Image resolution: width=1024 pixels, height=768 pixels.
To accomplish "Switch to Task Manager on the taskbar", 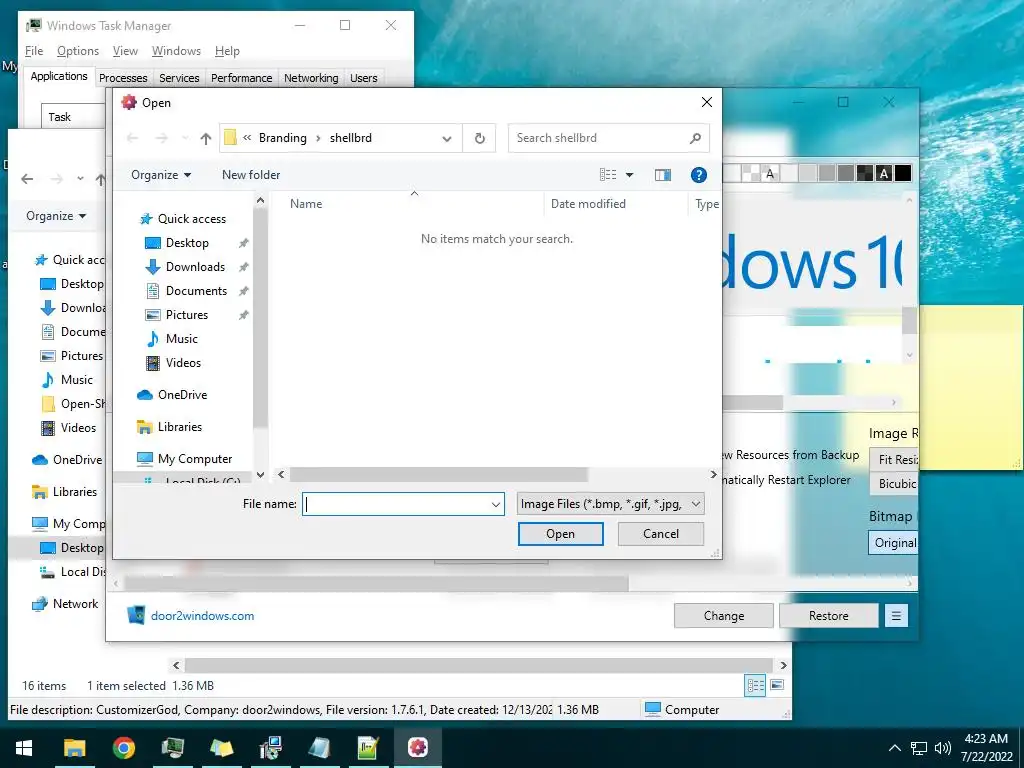I will coord(172,748).
